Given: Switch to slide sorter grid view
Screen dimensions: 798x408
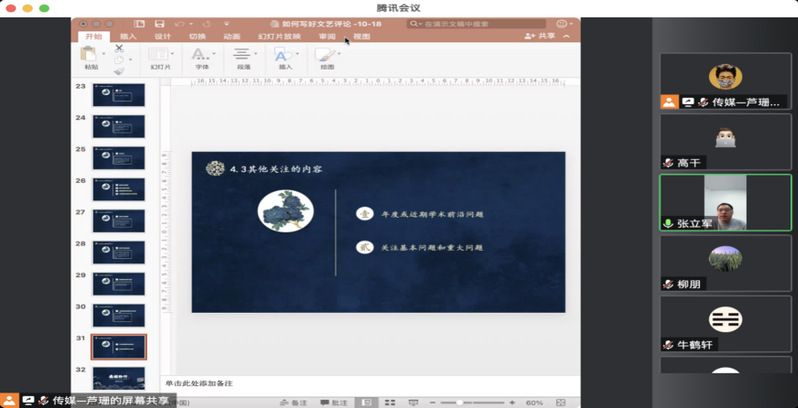Looking at the screenshot, I should (x=388, y=403).
